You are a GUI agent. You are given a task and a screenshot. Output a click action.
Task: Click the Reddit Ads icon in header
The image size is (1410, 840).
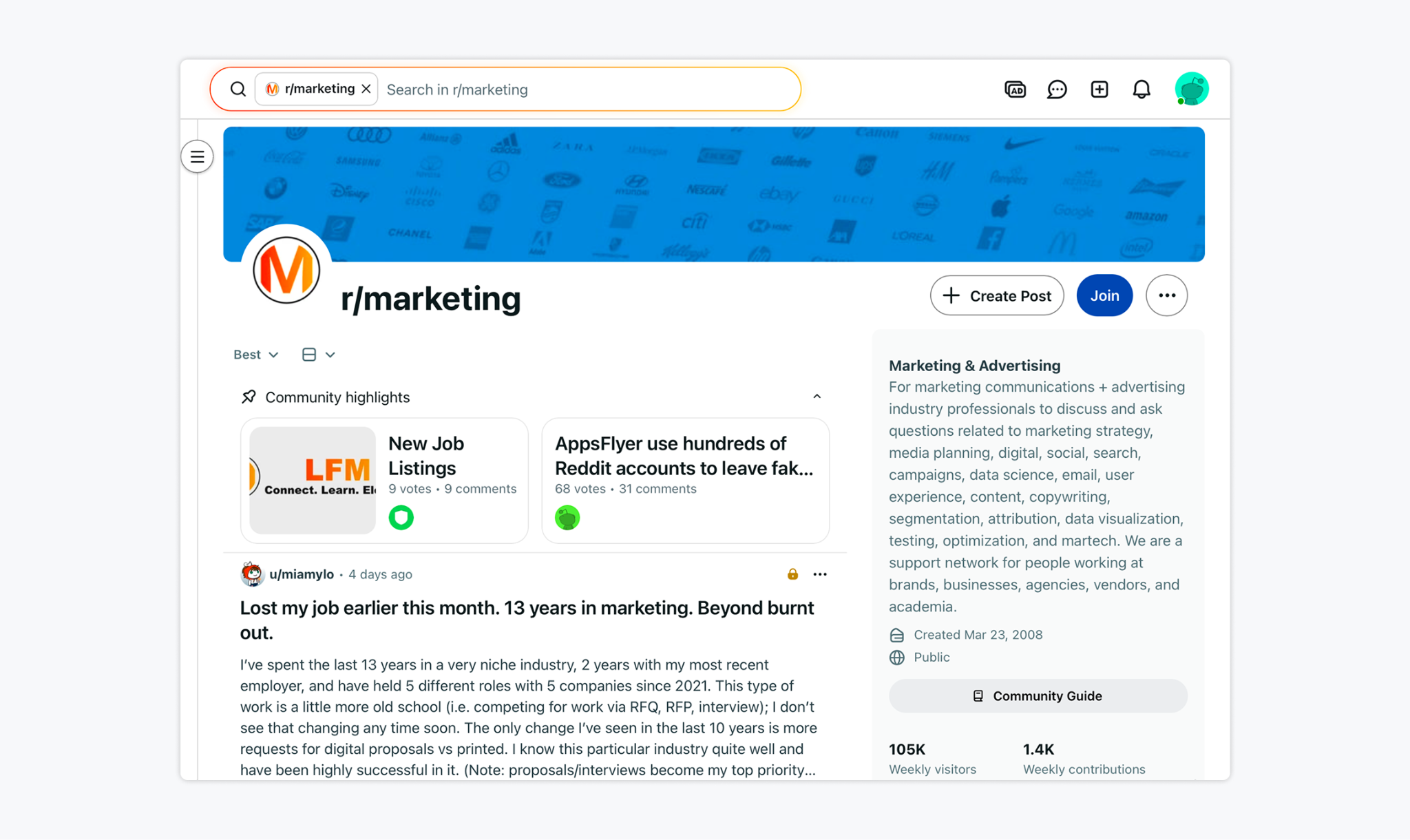[x=1015, y=90]
